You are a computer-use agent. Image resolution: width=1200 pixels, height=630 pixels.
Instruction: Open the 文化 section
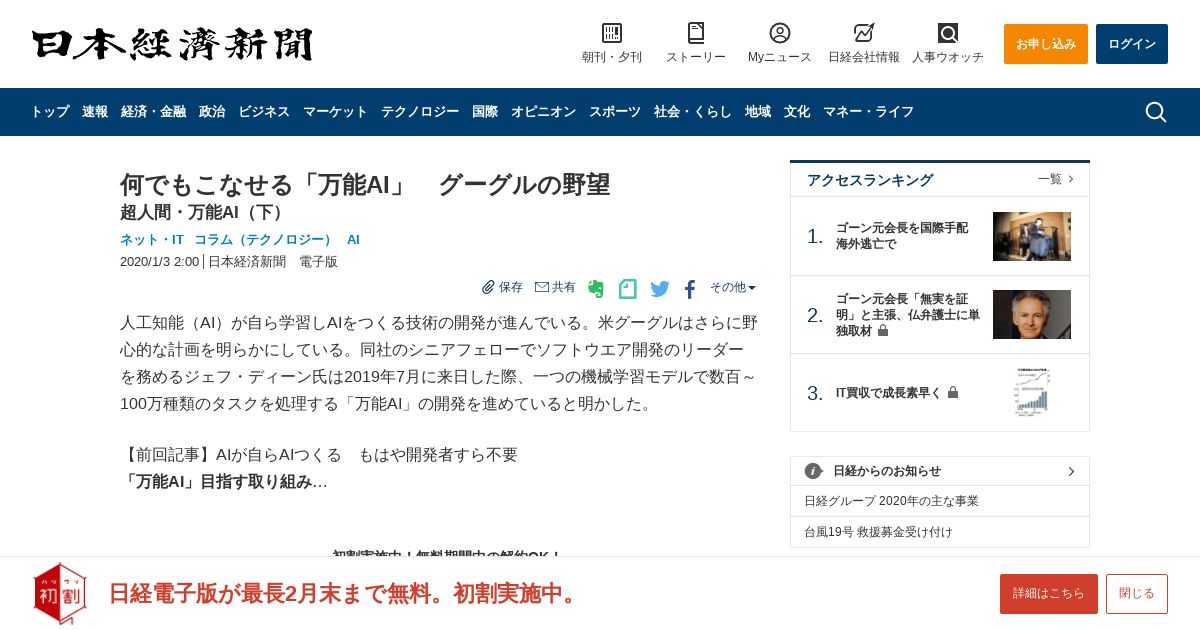click(797, 112)
